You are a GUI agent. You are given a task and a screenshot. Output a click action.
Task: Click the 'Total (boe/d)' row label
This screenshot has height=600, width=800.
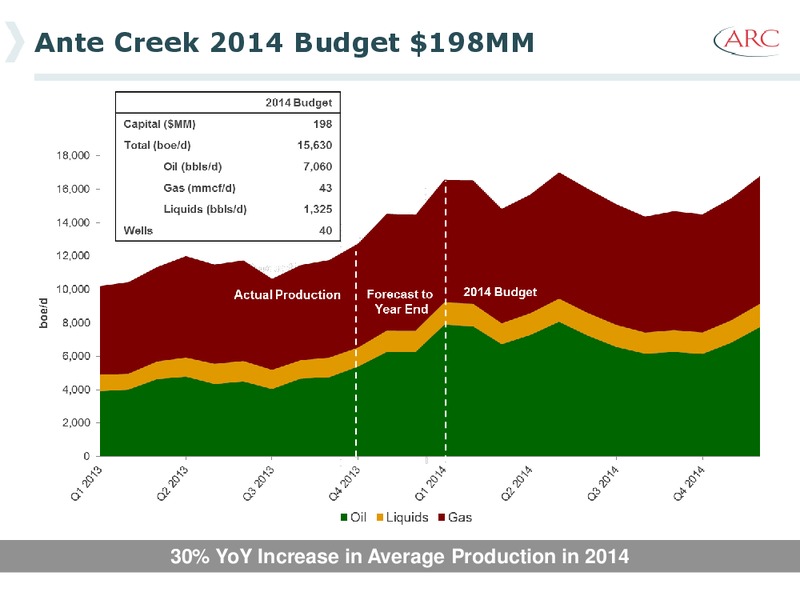[x=157, y=145]
